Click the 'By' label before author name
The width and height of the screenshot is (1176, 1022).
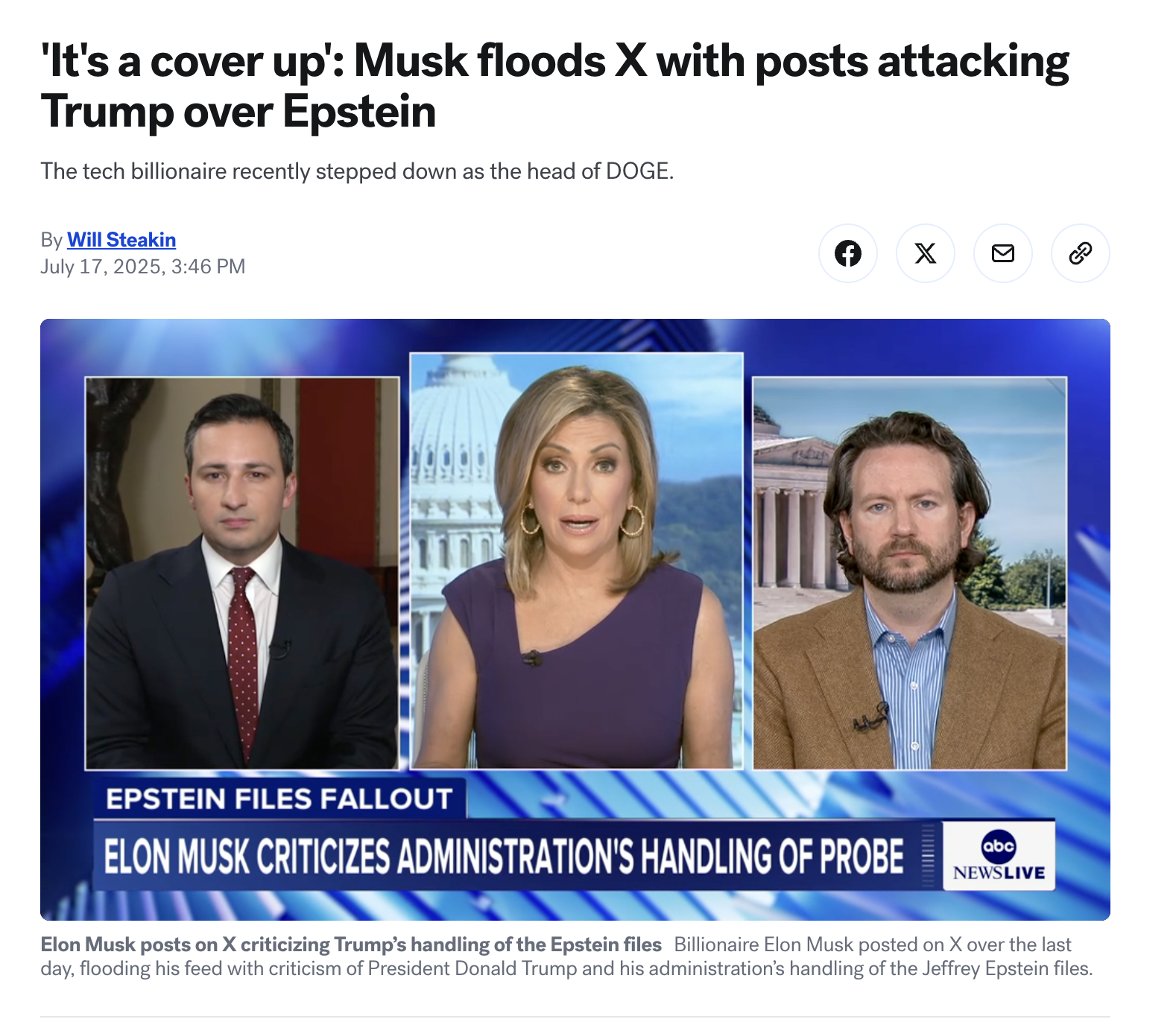click(x=51, y=240)
